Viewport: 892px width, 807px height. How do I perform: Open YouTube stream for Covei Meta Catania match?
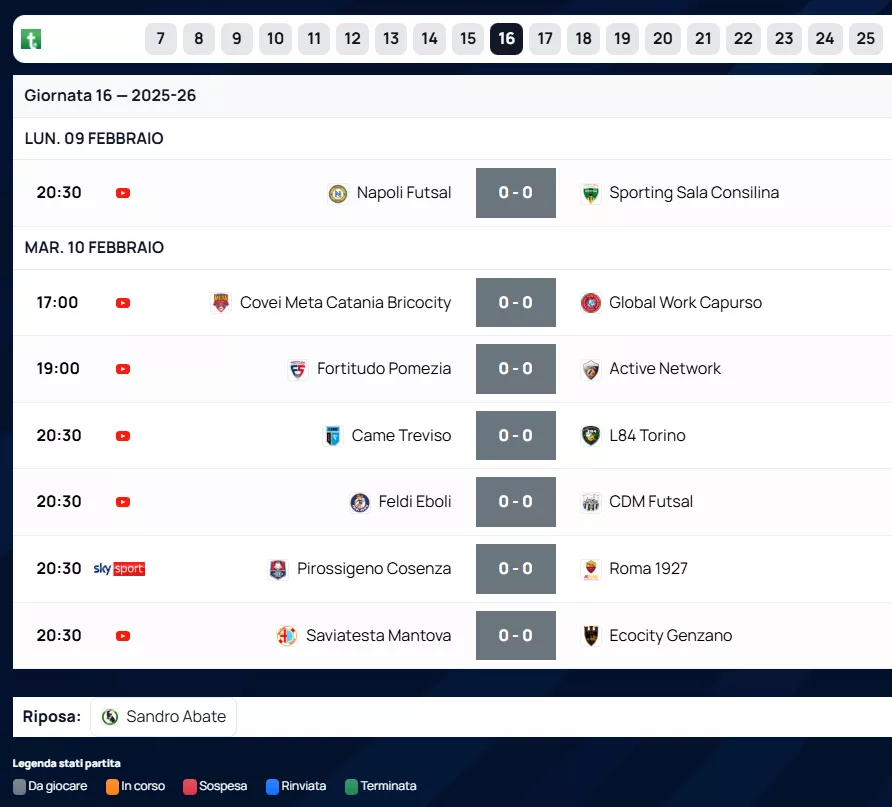point(123,303)
